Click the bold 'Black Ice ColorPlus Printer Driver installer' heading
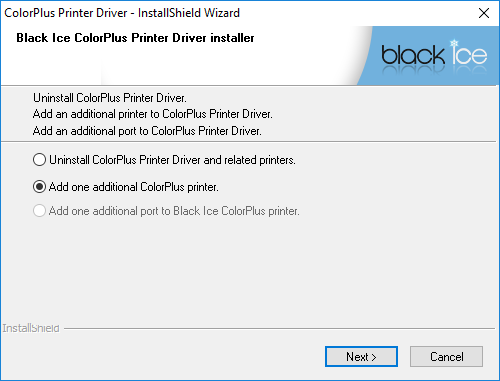This screenshot has height=381, width=500. click(135, 38)
